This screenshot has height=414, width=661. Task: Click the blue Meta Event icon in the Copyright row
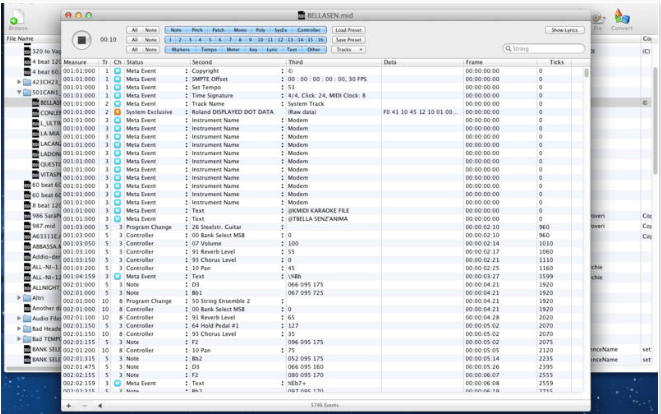click(x=118, y=71)
